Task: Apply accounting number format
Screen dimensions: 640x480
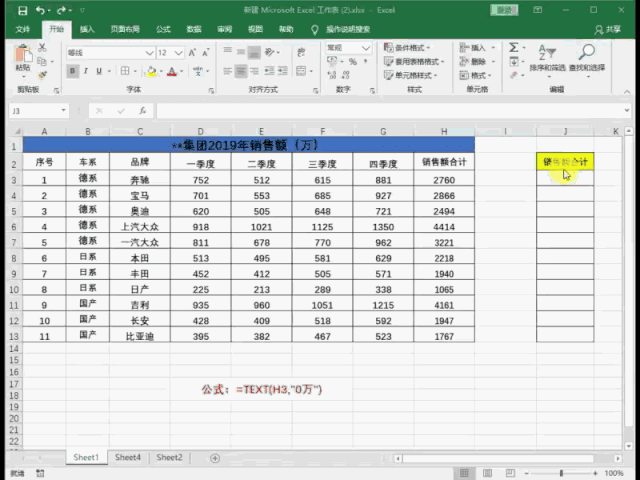Action: [x=332, y=62]
